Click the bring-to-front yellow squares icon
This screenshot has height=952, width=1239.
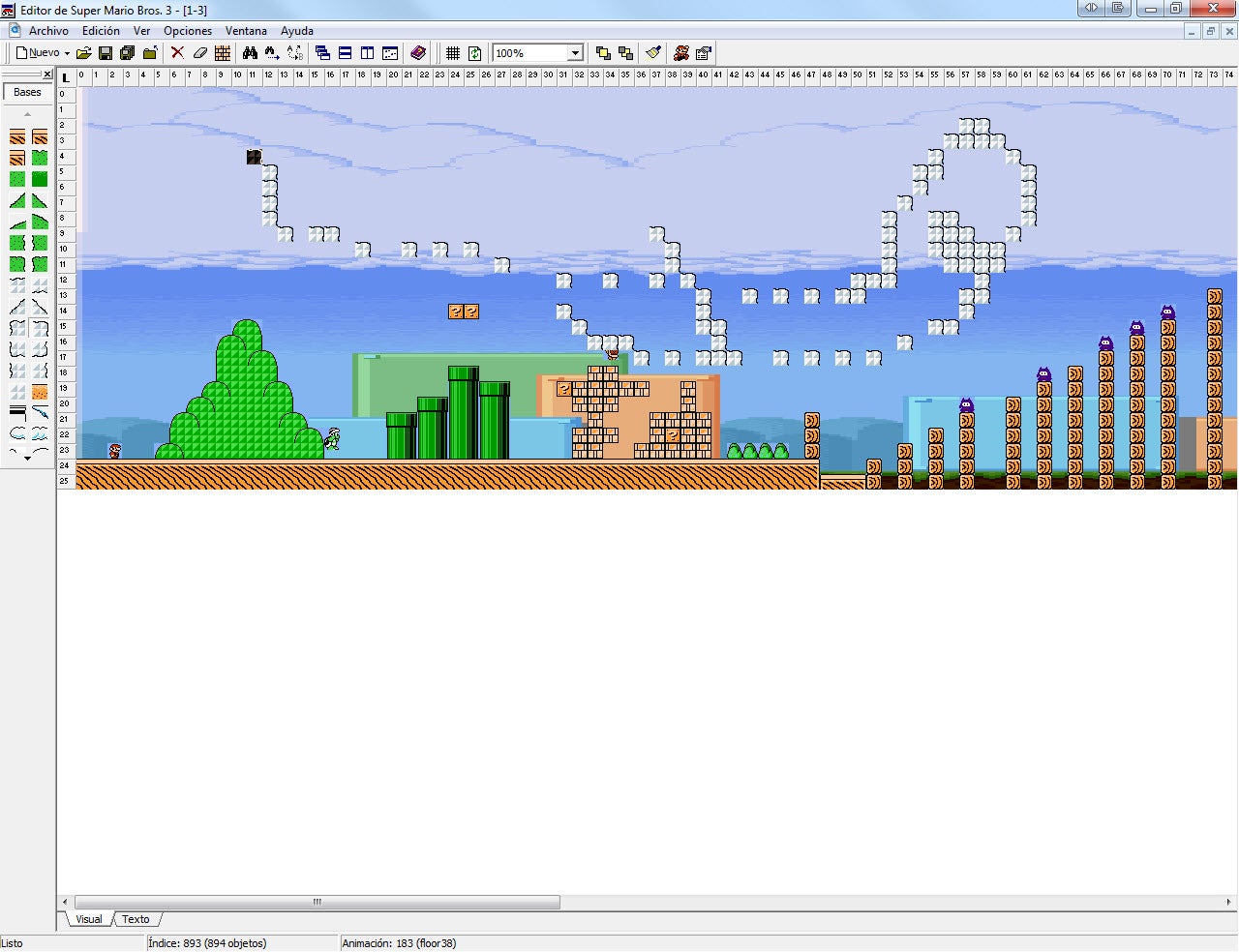[603, 53]
